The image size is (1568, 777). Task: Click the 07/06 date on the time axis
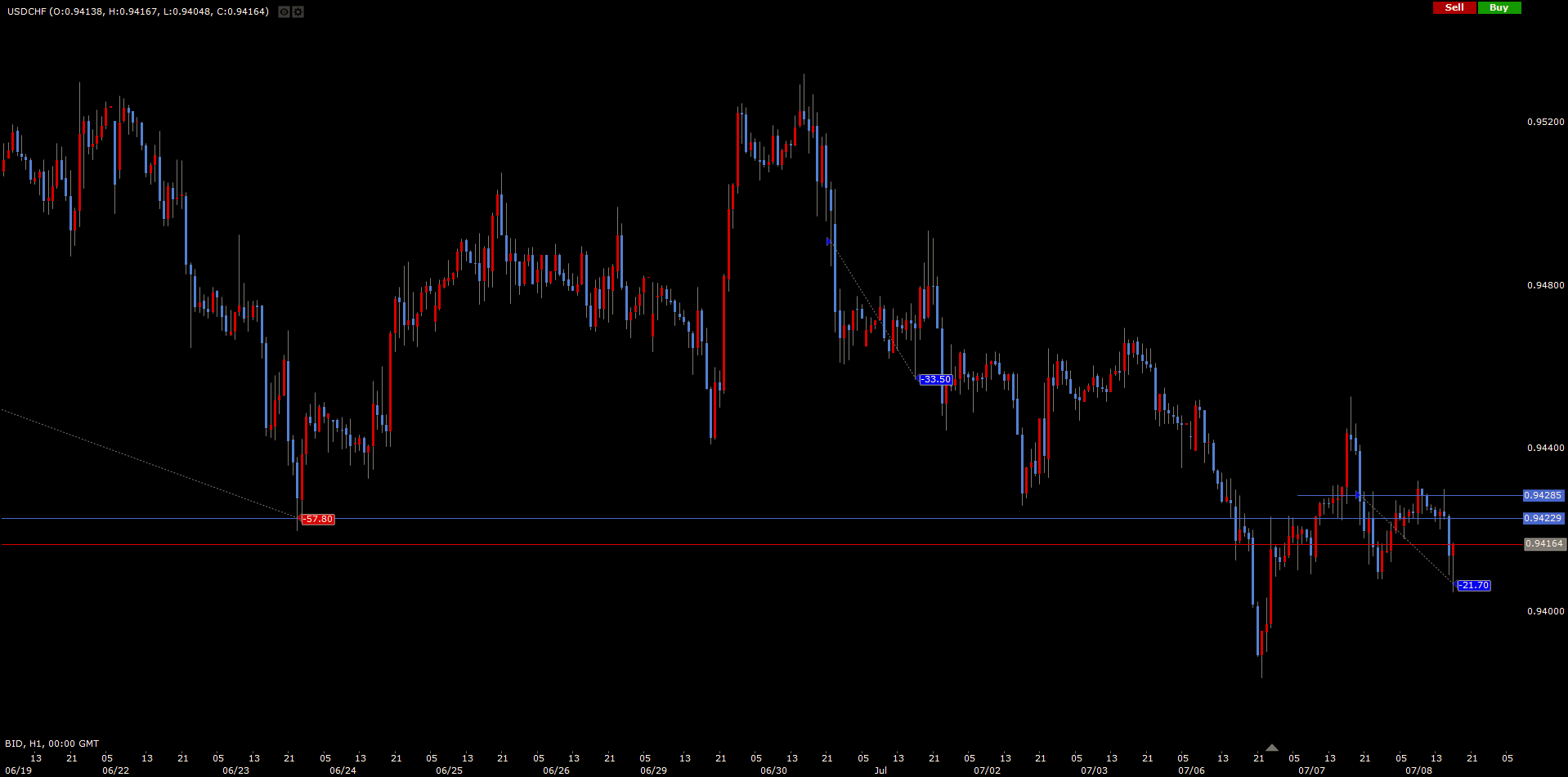[x=1191, y=770]
